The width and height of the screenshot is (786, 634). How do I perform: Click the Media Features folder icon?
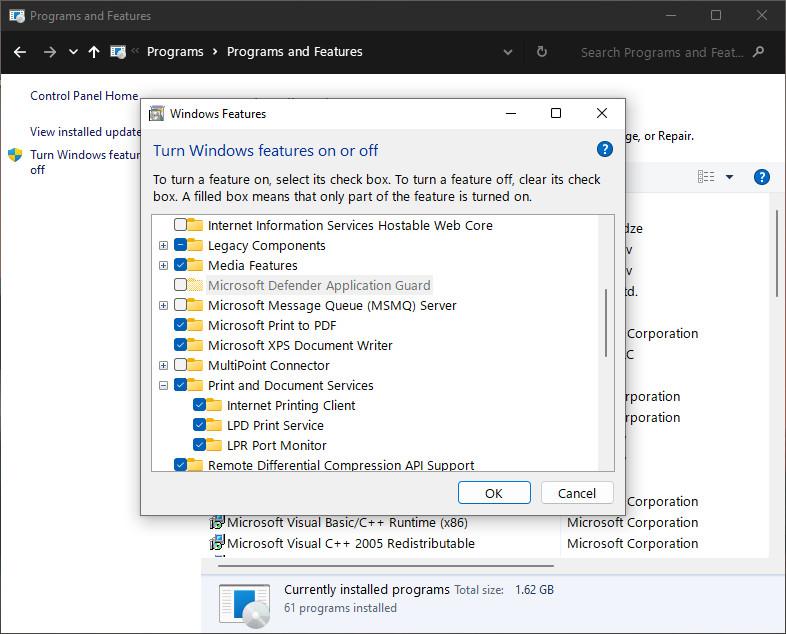tap(195, 265)
